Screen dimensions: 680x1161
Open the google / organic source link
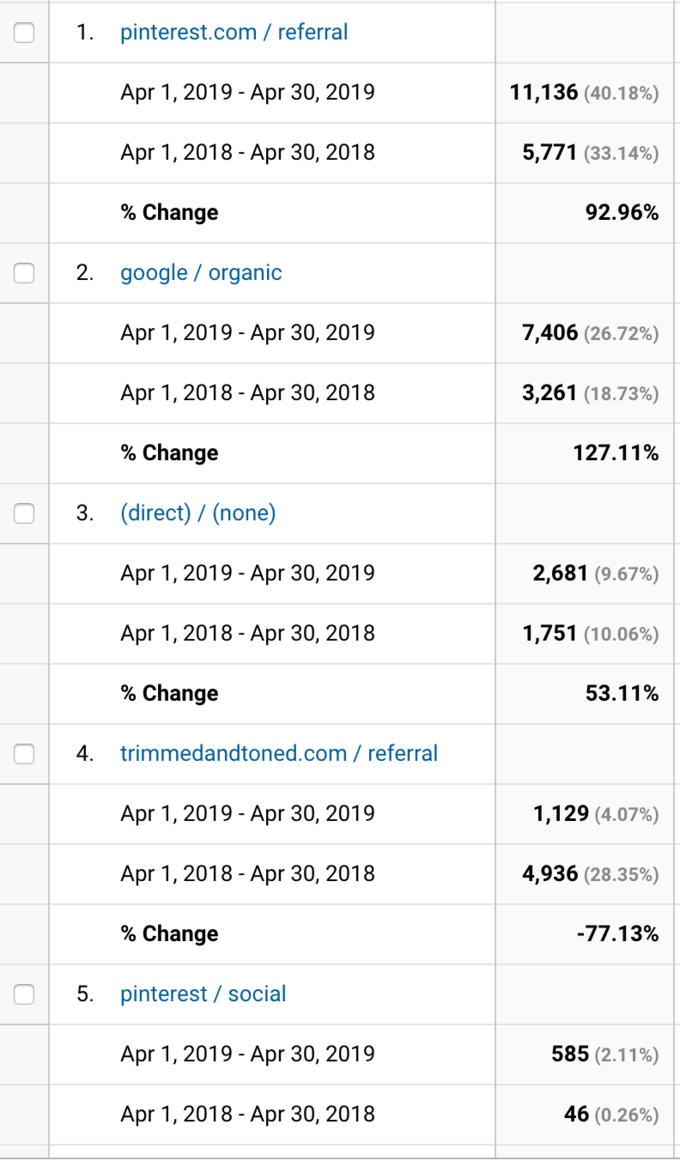point(201,272)
